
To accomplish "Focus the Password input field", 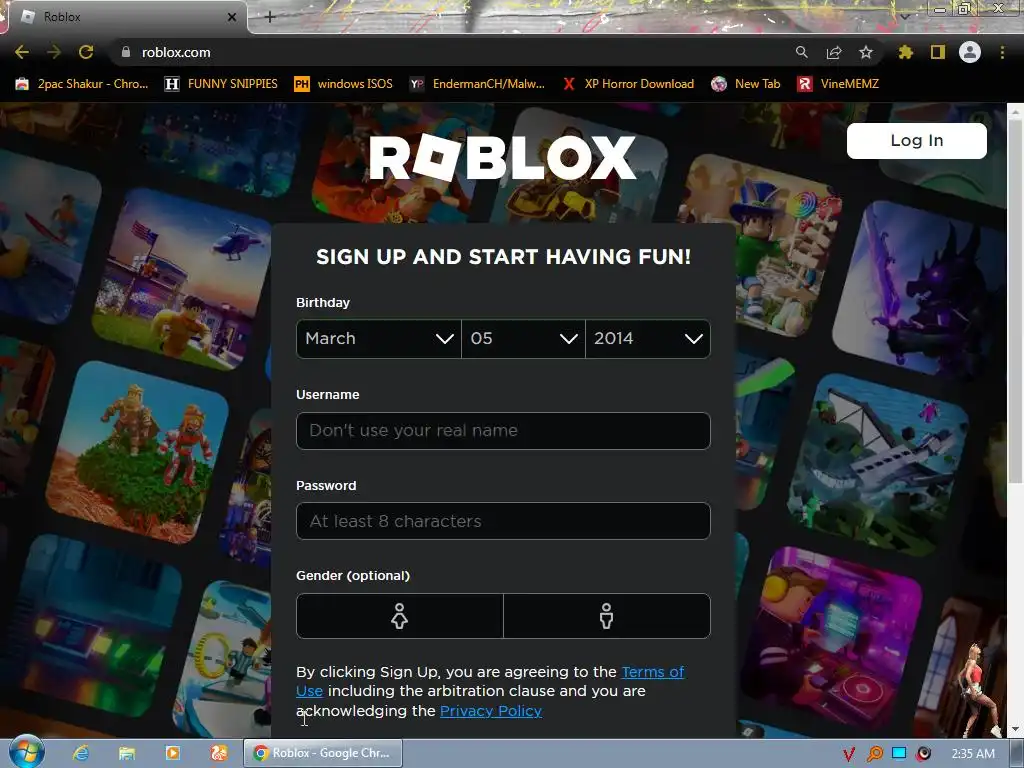I will point(503,521).
